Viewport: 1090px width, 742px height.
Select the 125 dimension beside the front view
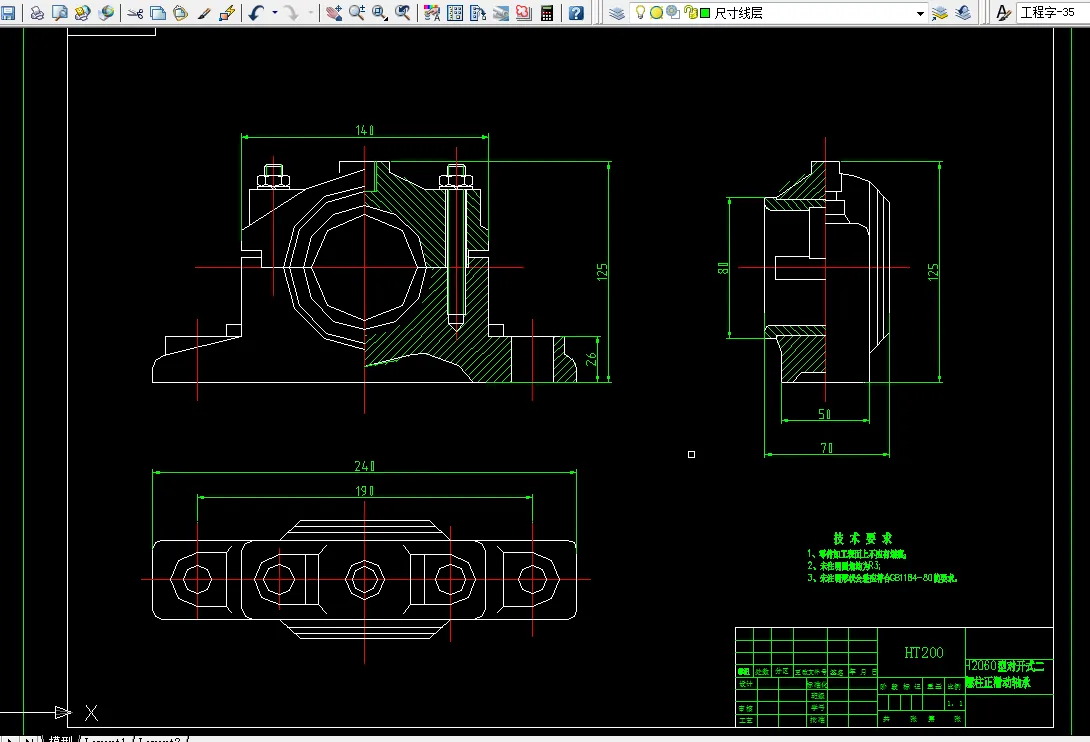point(602,272)
